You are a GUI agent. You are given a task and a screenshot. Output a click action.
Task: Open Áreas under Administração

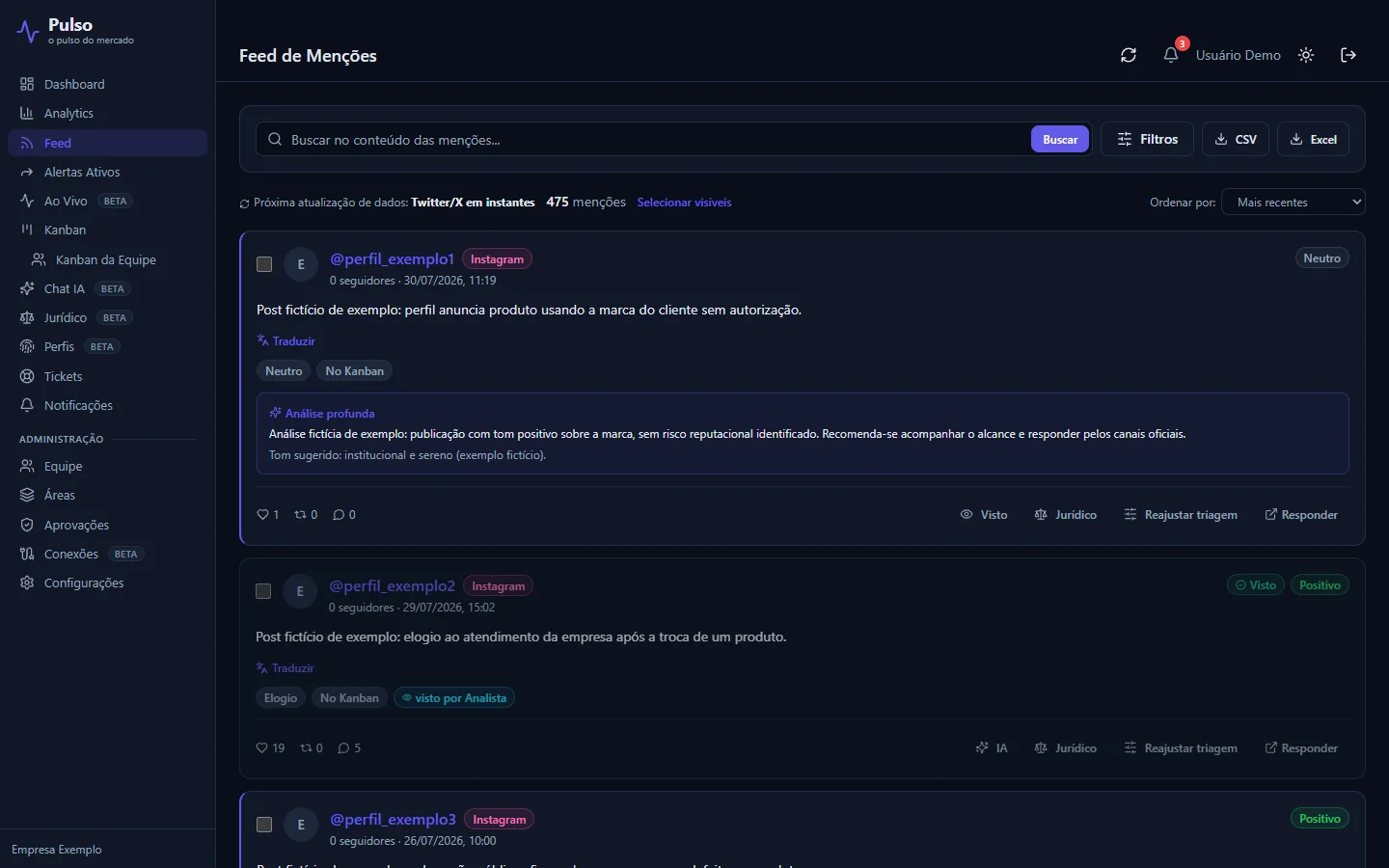click(x=108, y=495)
